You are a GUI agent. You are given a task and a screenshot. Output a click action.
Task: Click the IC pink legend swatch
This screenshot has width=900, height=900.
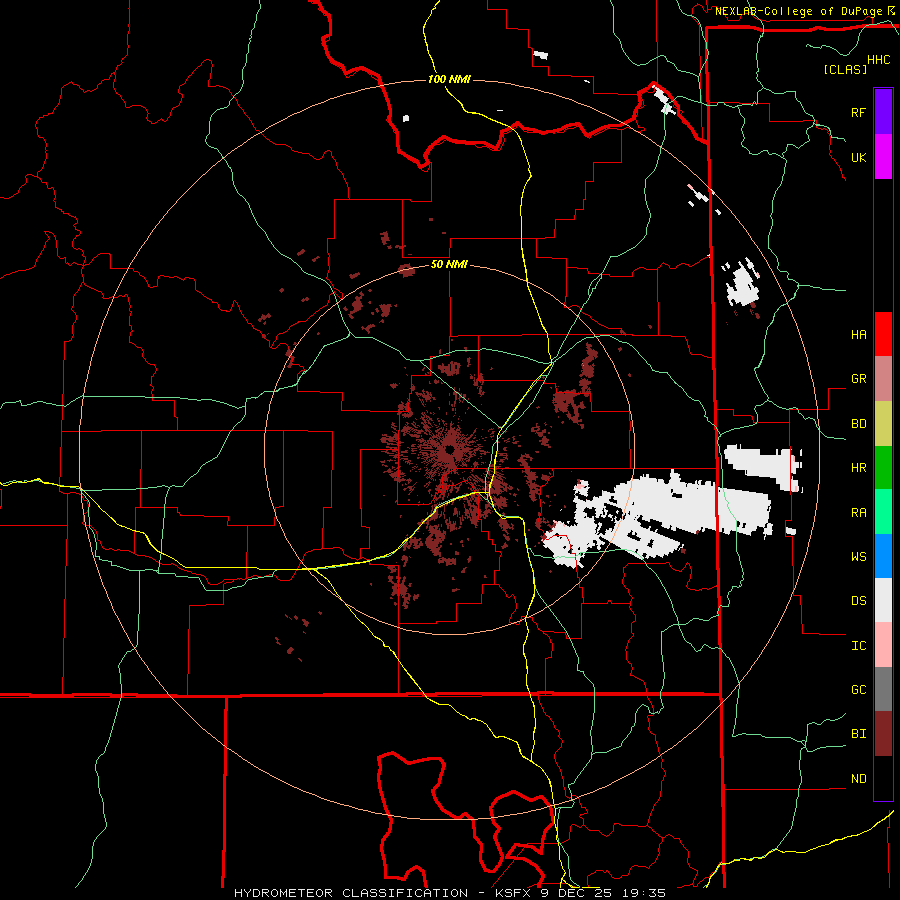[883, 645]
